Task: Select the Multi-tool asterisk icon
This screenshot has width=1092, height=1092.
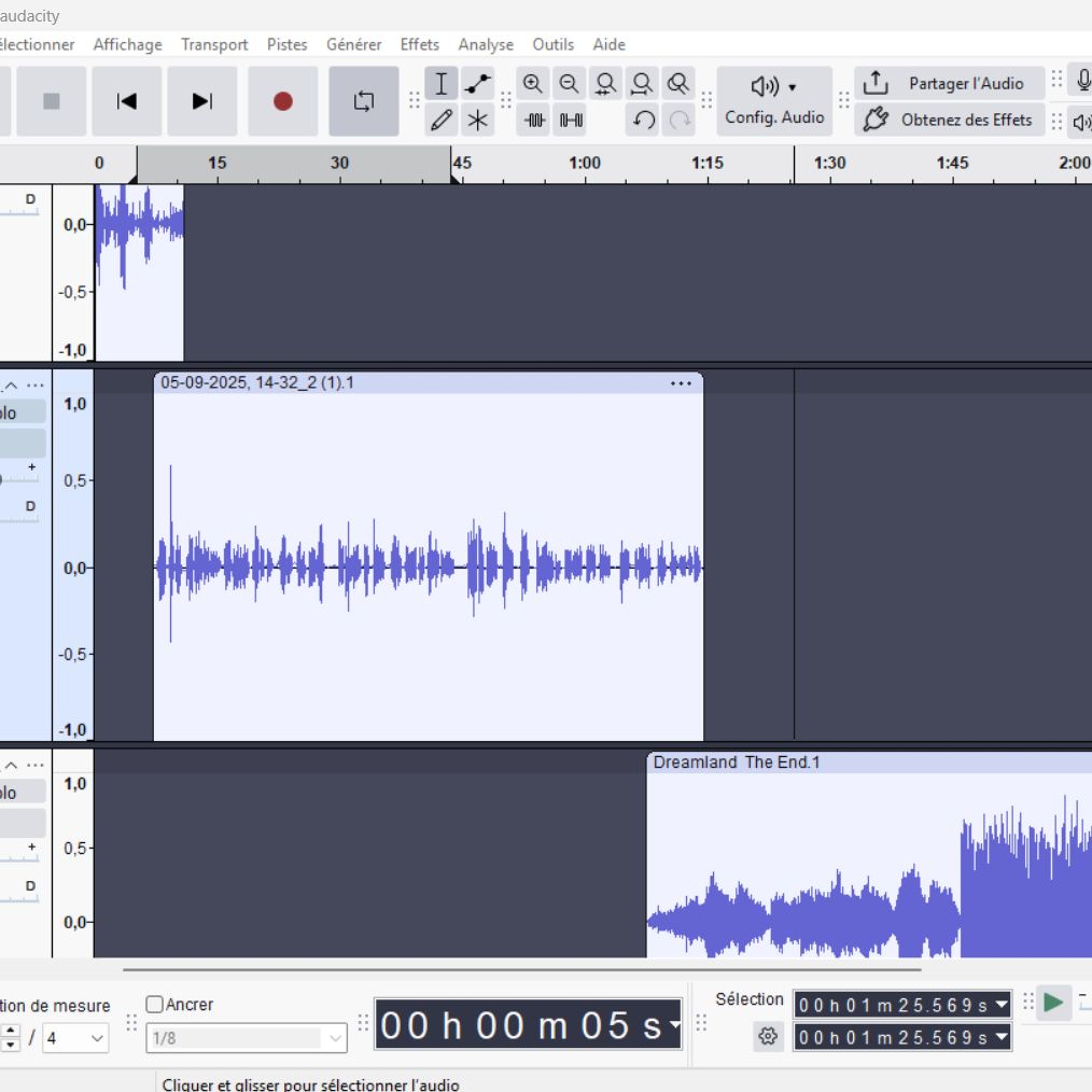Action: click(x=477, y=120)
